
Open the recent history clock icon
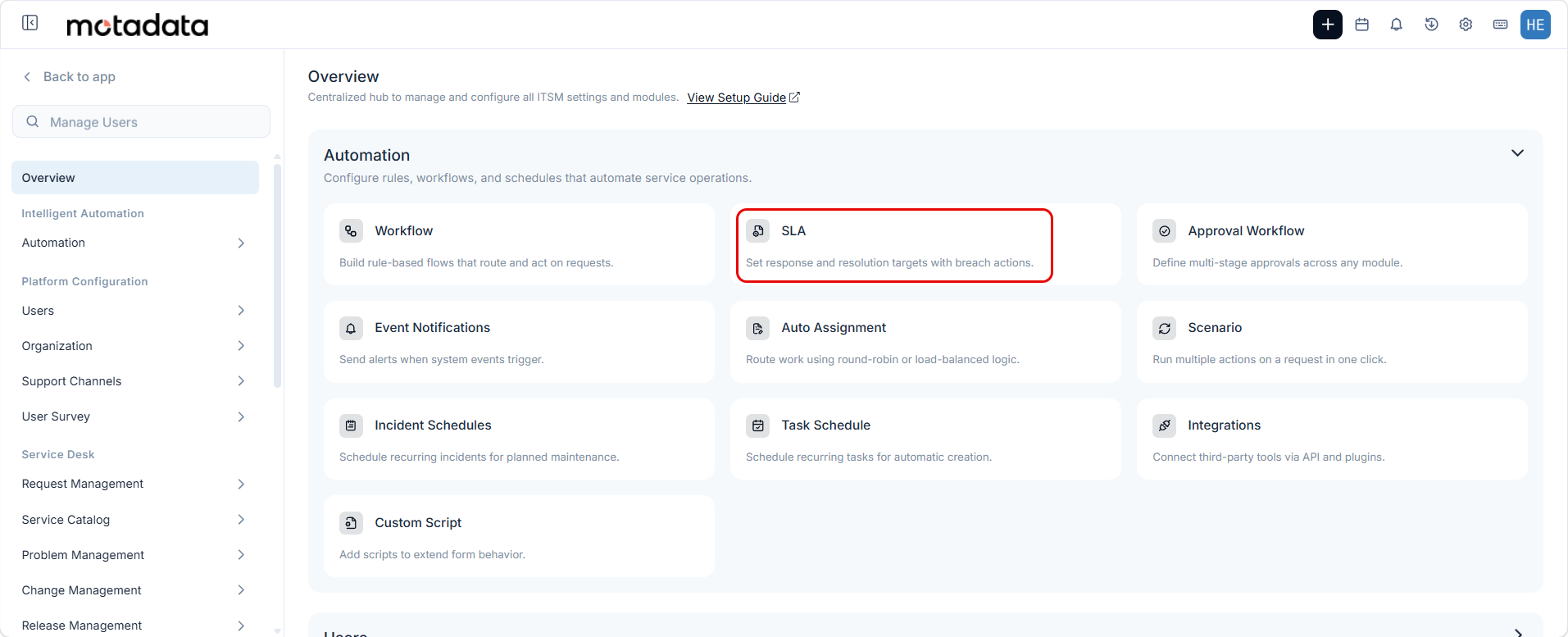(x=1431, y=25)
